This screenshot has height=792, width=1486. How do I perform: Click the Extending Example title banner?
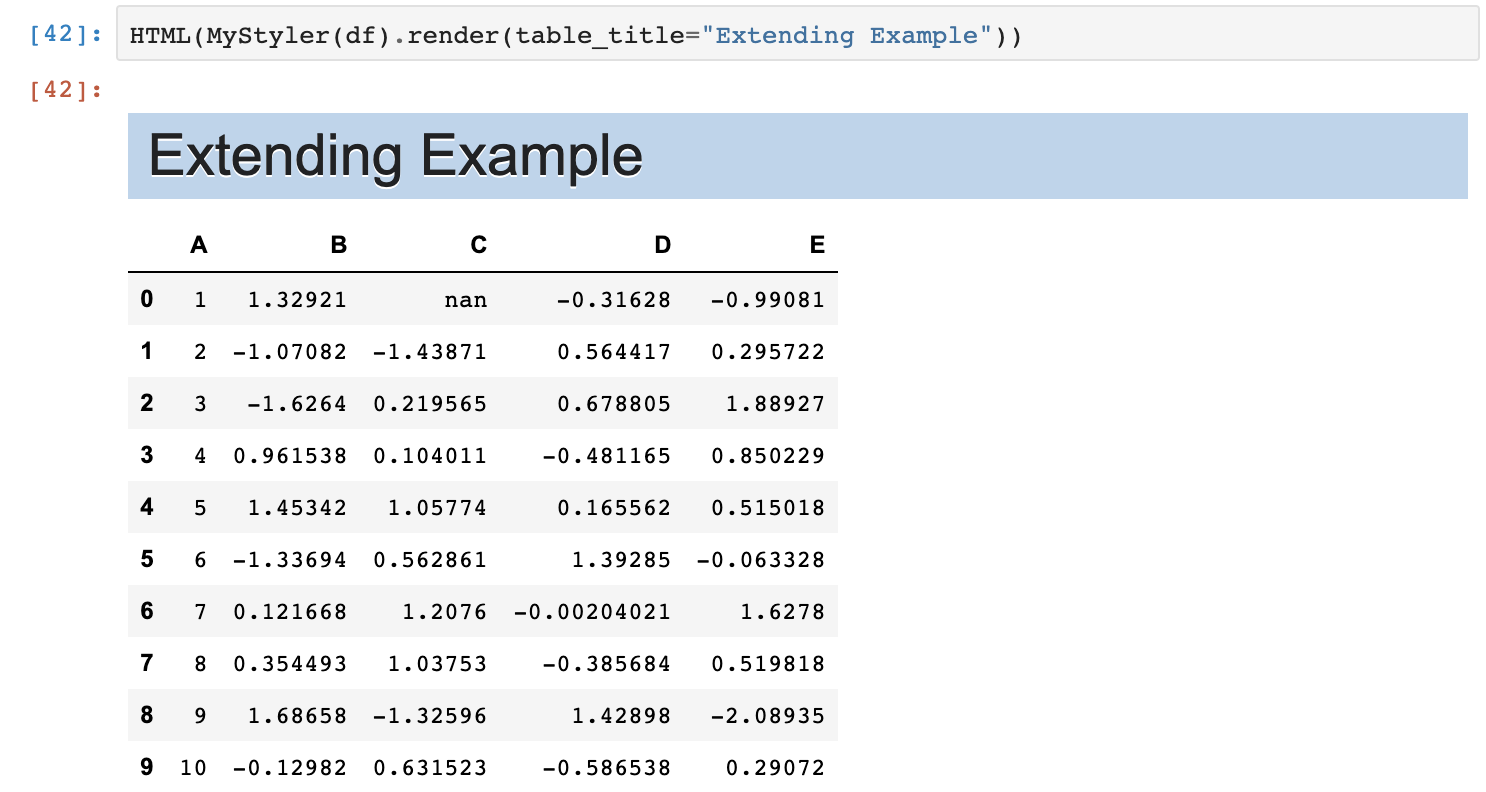coord(797,156)
